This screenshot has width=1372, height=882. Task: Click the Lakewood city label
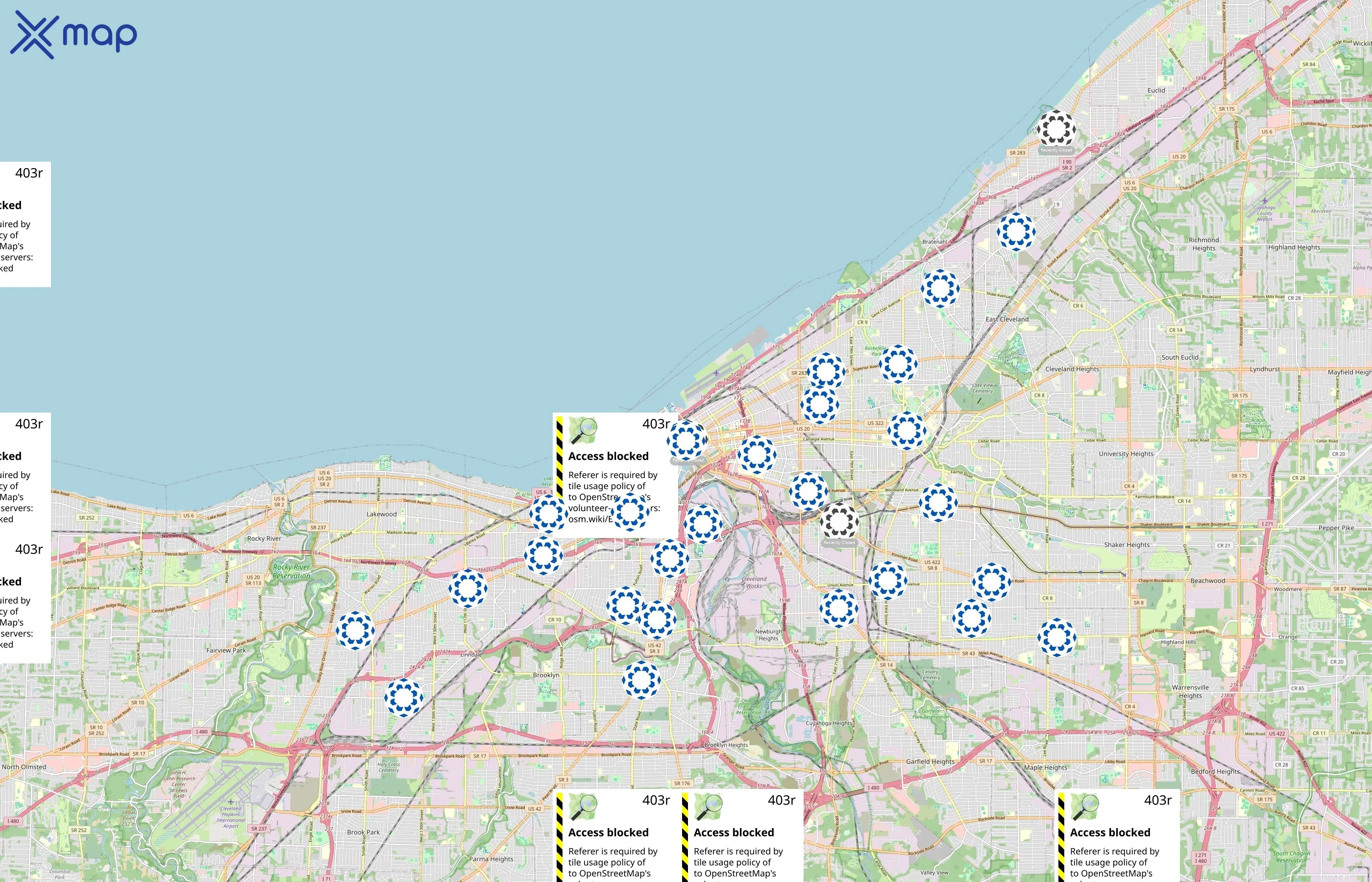(x=381, y=514)
